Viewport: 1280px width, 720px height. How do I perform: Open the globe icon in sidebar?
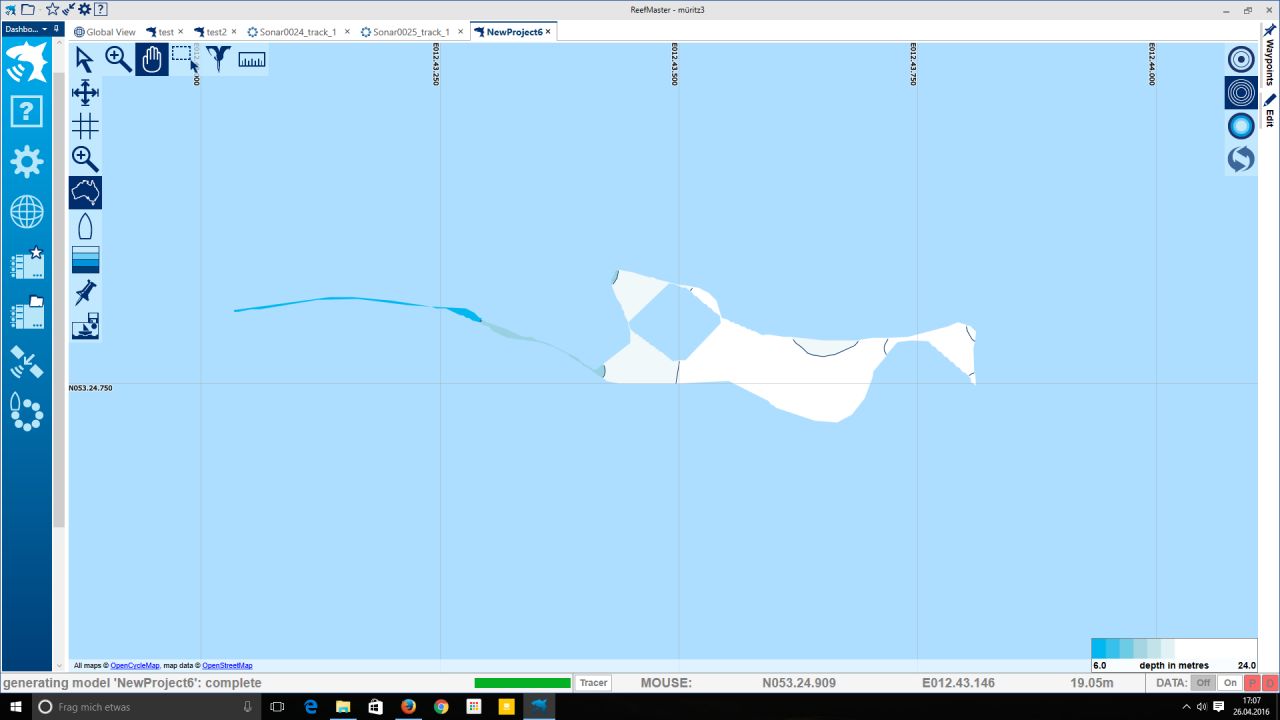point(26,212)
